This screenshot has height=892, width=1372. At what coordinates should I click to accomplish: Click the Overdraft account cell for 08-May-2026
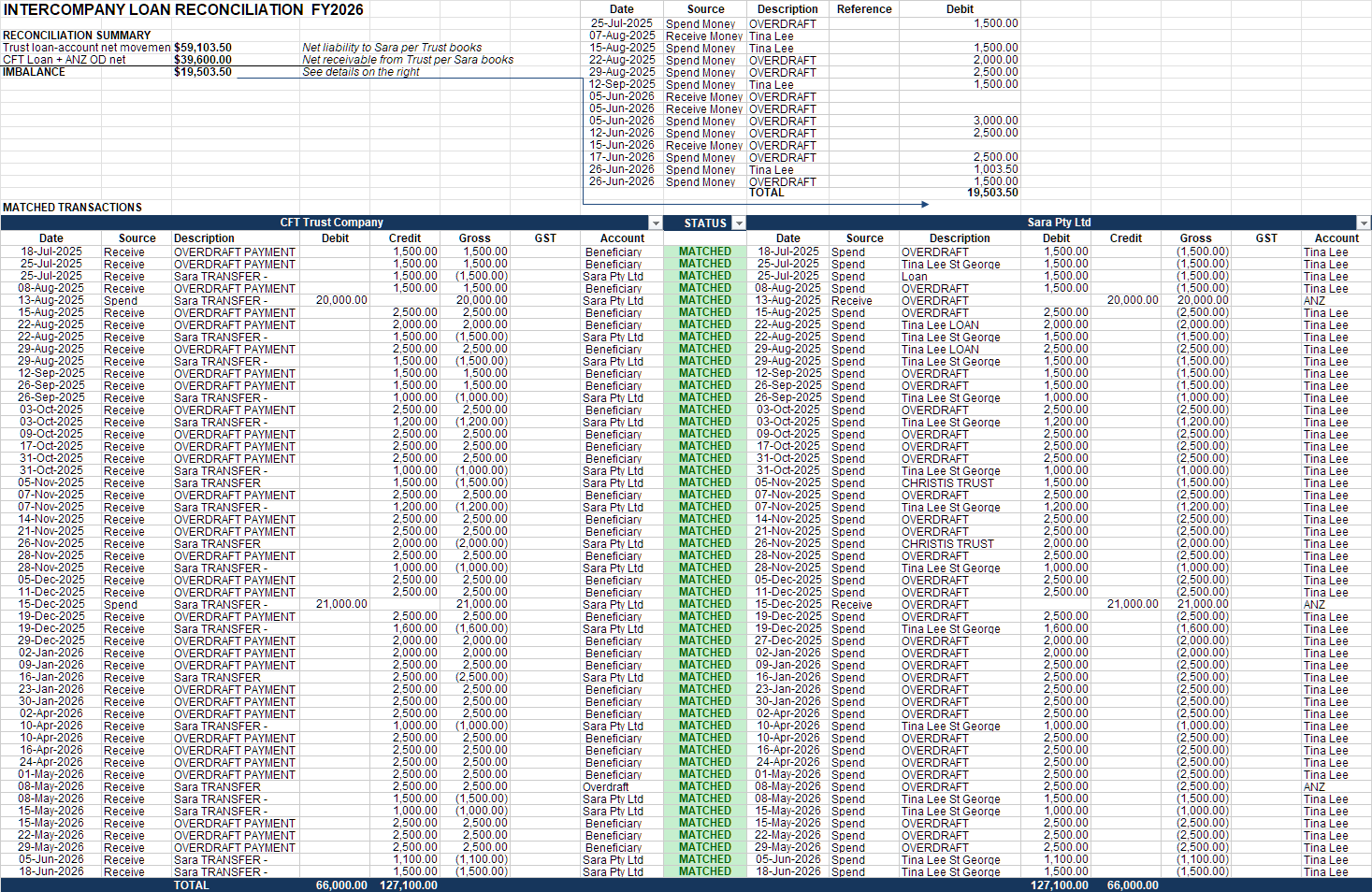(605, 786)
